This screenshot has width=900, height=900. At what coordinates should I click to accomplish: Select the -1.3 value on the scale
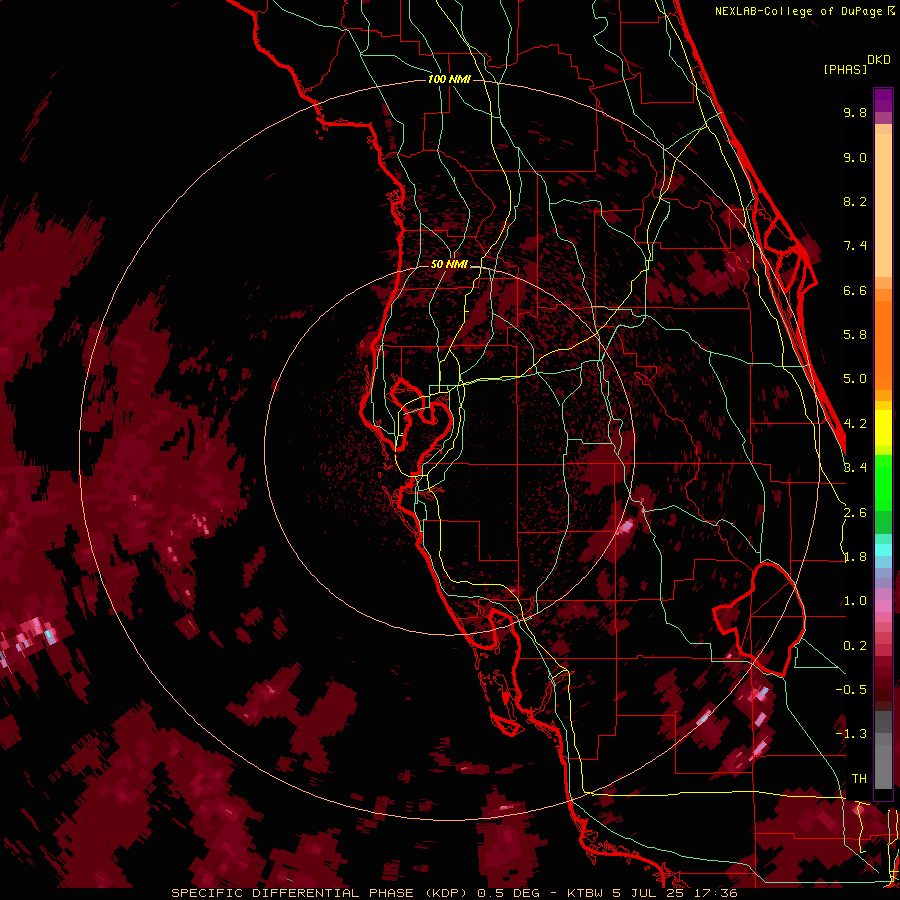pyautogui.click(x=851, y=734)
